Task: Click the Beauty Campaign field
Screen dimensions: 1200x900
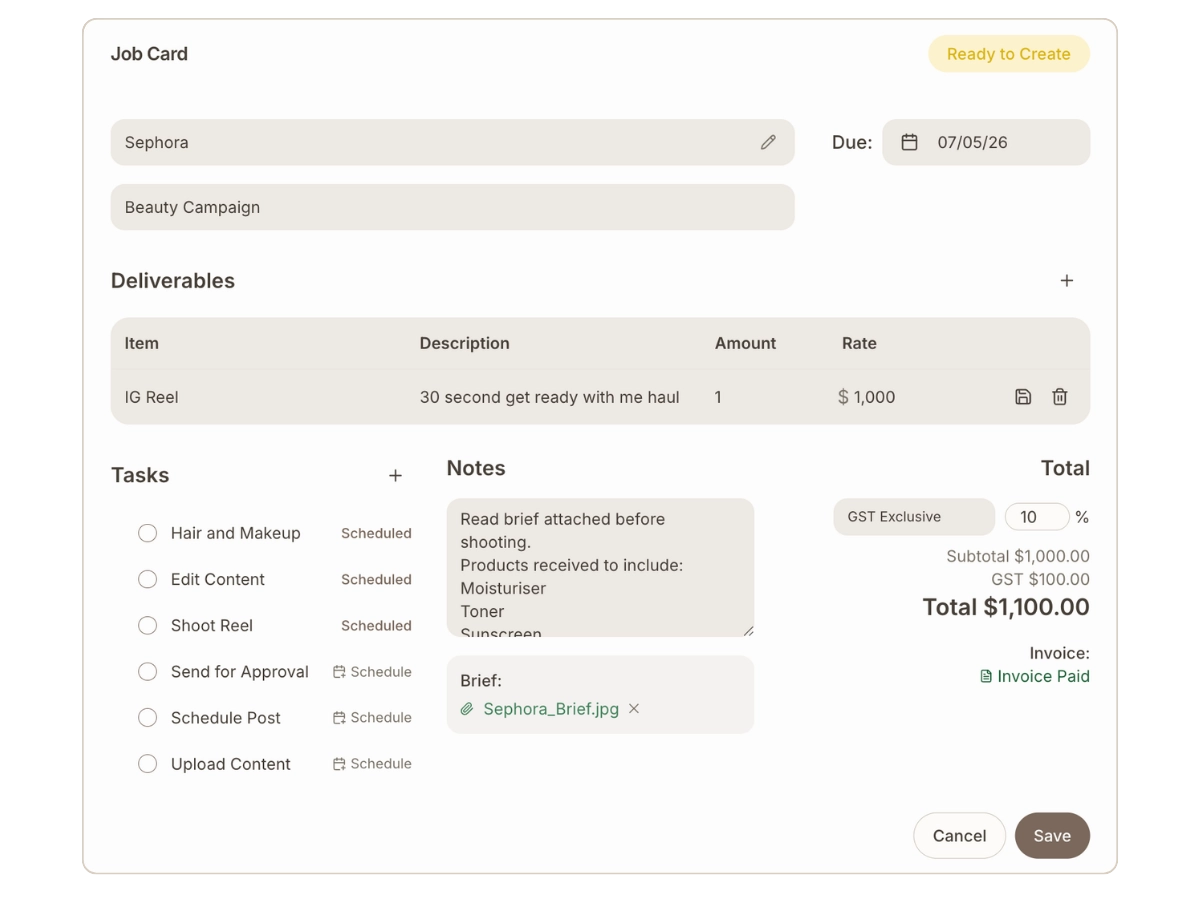Action: click(452, 207)
